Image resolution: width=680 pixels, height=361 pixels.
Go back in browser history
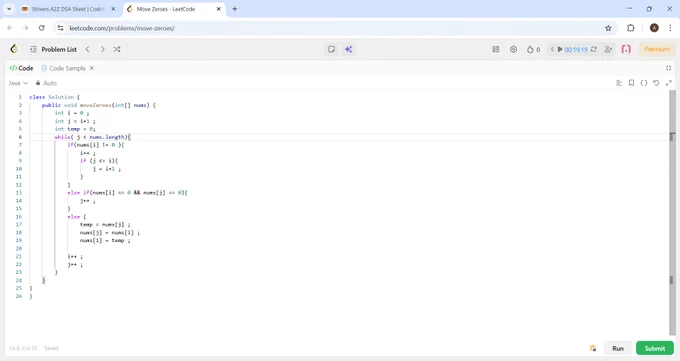pos(10,28)
